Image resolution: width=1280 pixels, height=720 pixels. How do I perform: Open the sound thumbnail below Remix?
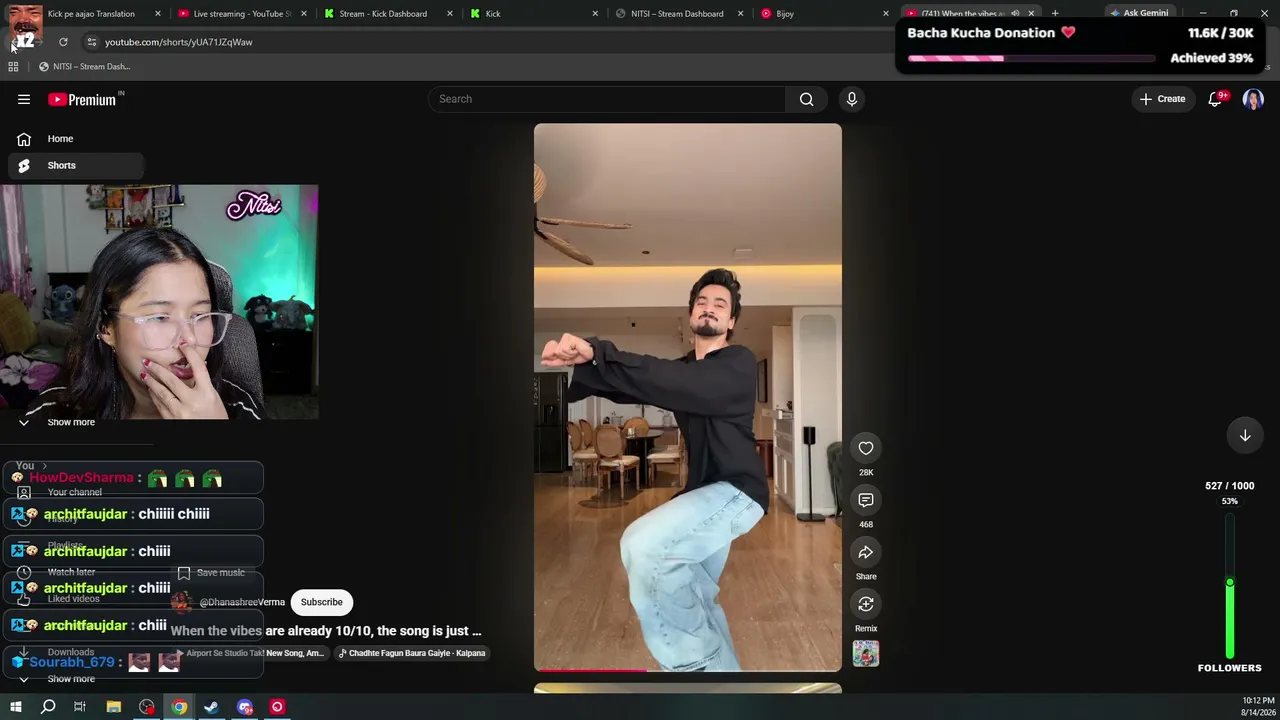point(866,654)
